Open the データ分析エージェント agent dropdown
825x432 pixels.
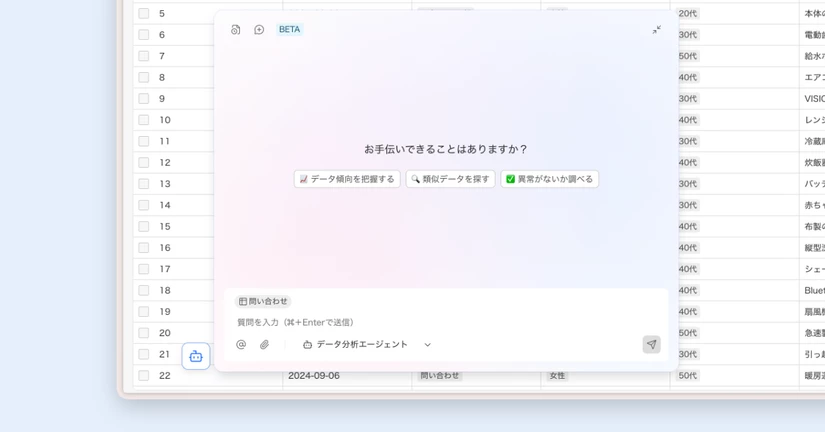click(367, 344)
